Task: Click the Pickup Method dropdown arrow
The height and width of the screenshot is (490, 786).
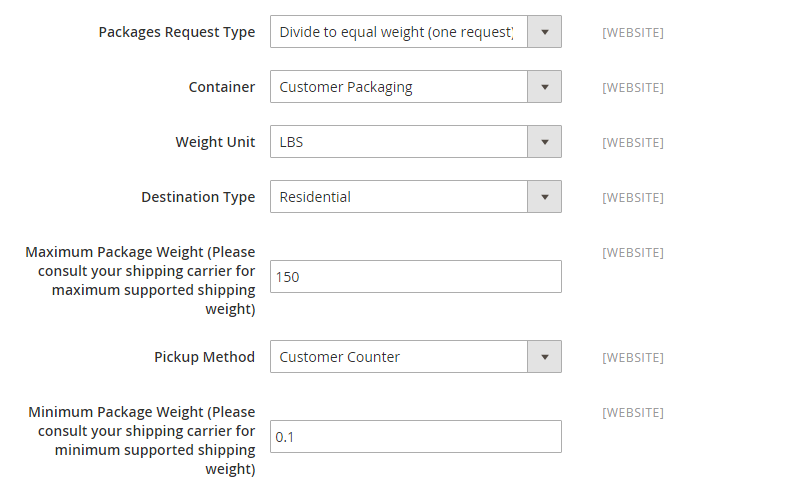Action: 544,357
